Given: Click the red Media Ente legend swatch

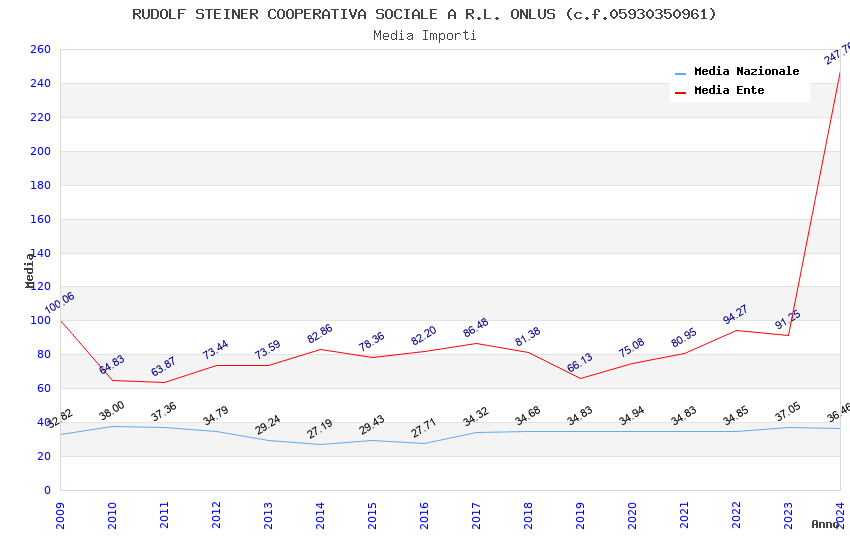Looking at the screenshot, I should click(x=680, y=93).
